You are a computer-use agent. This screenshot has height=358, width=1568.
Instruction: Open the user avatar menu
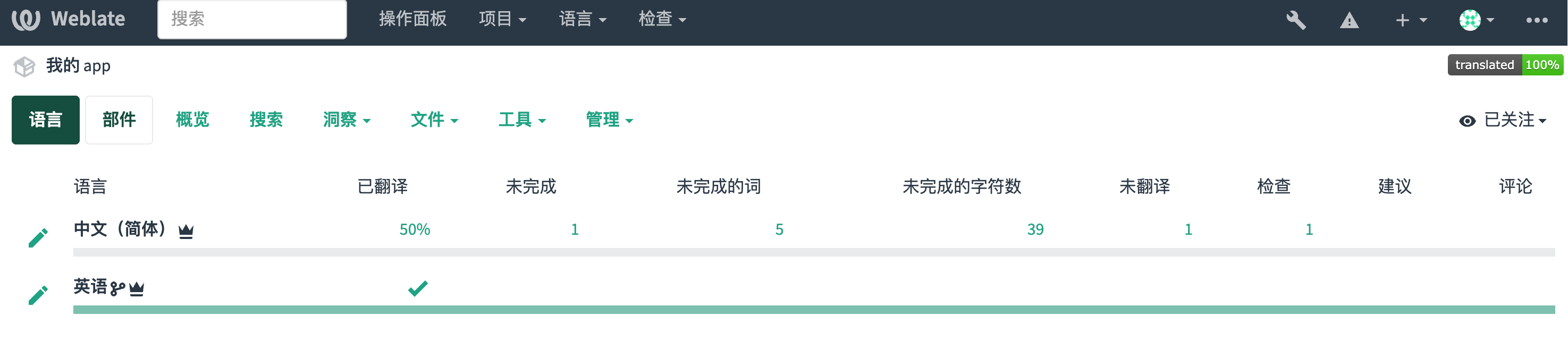1476,20
